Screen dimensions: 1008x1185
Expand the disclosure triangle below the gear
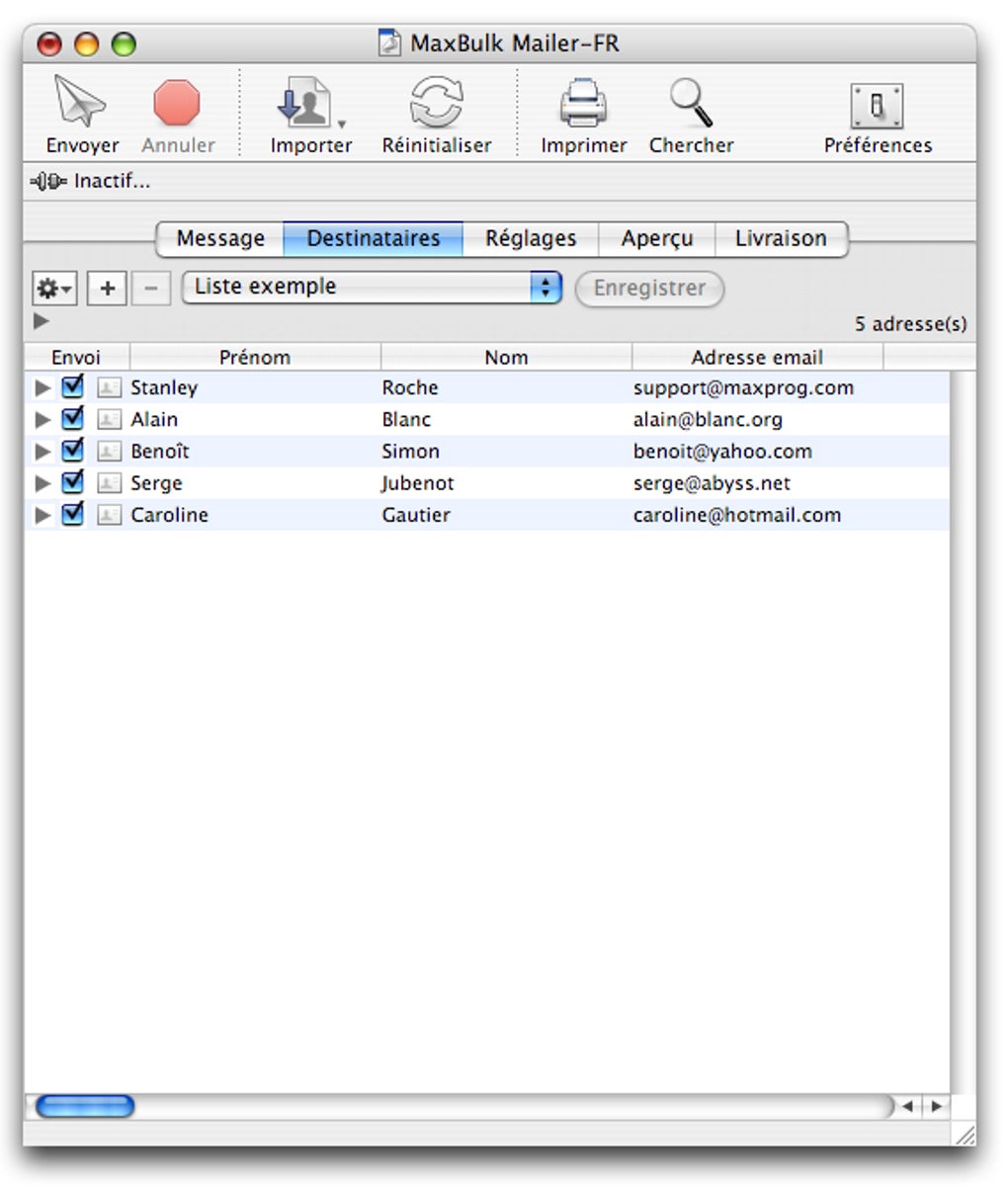point(42,321)
